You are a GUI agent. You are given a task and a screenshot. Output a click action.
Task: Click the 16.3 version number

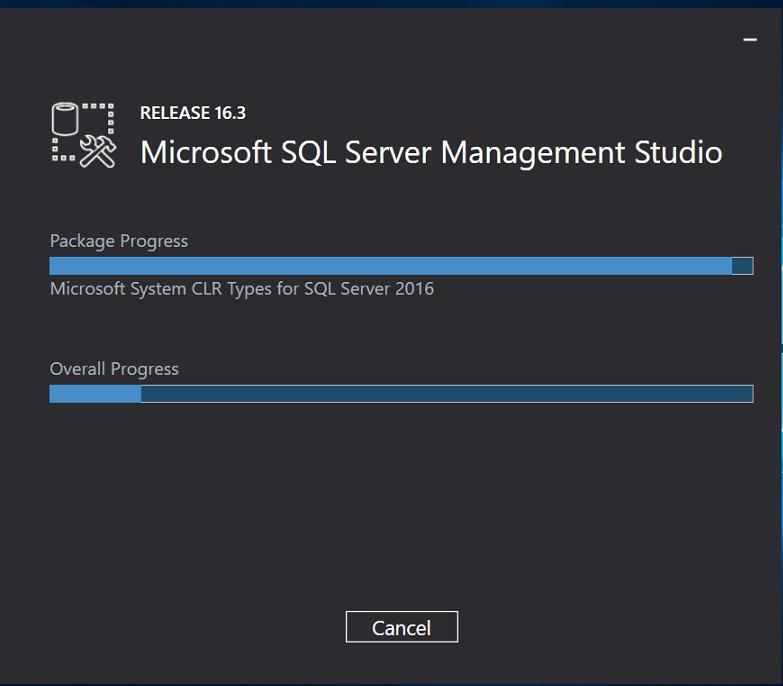click(x=230, y=113)
